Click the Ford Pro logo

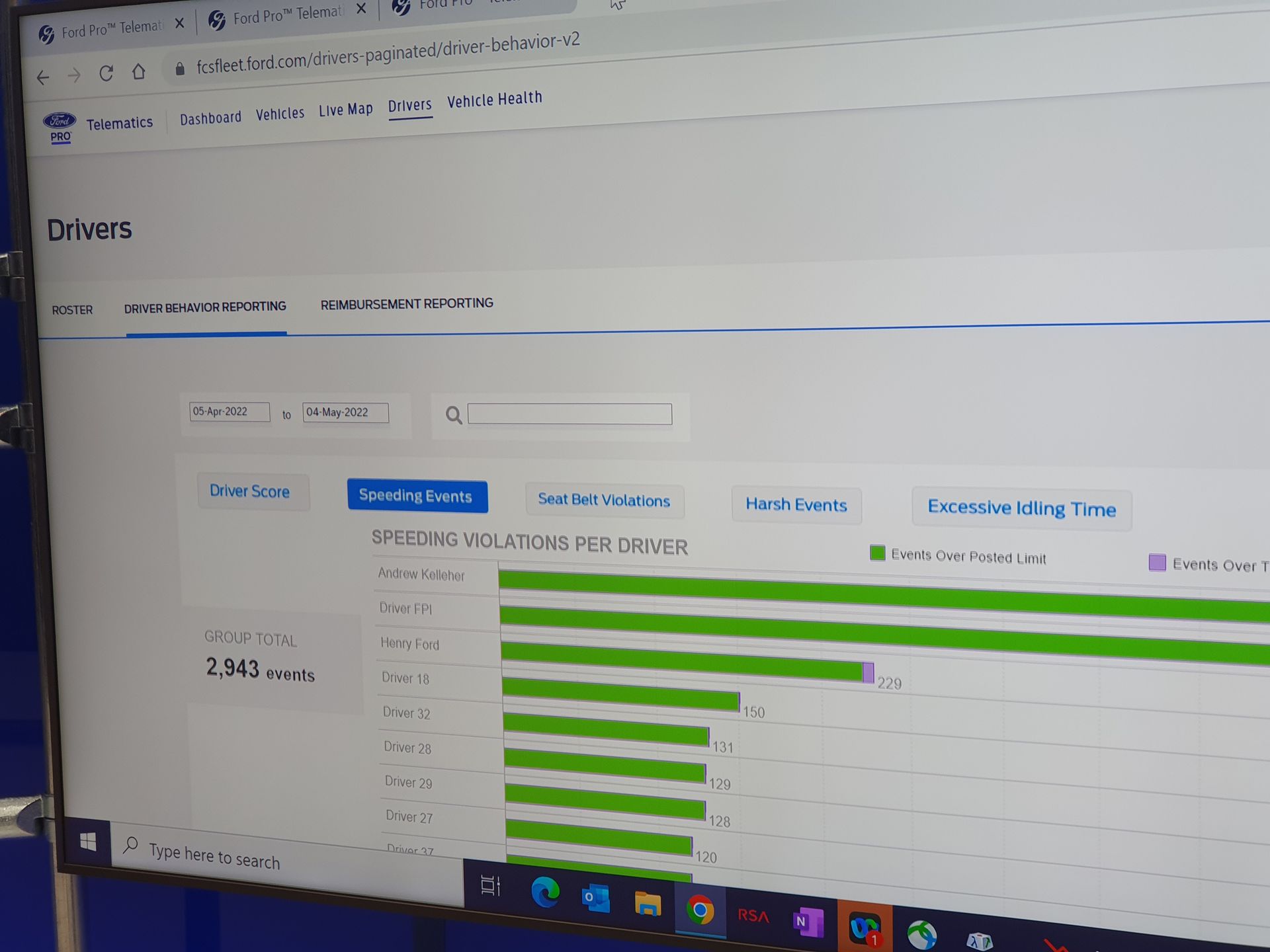click(x=60, y=128)
